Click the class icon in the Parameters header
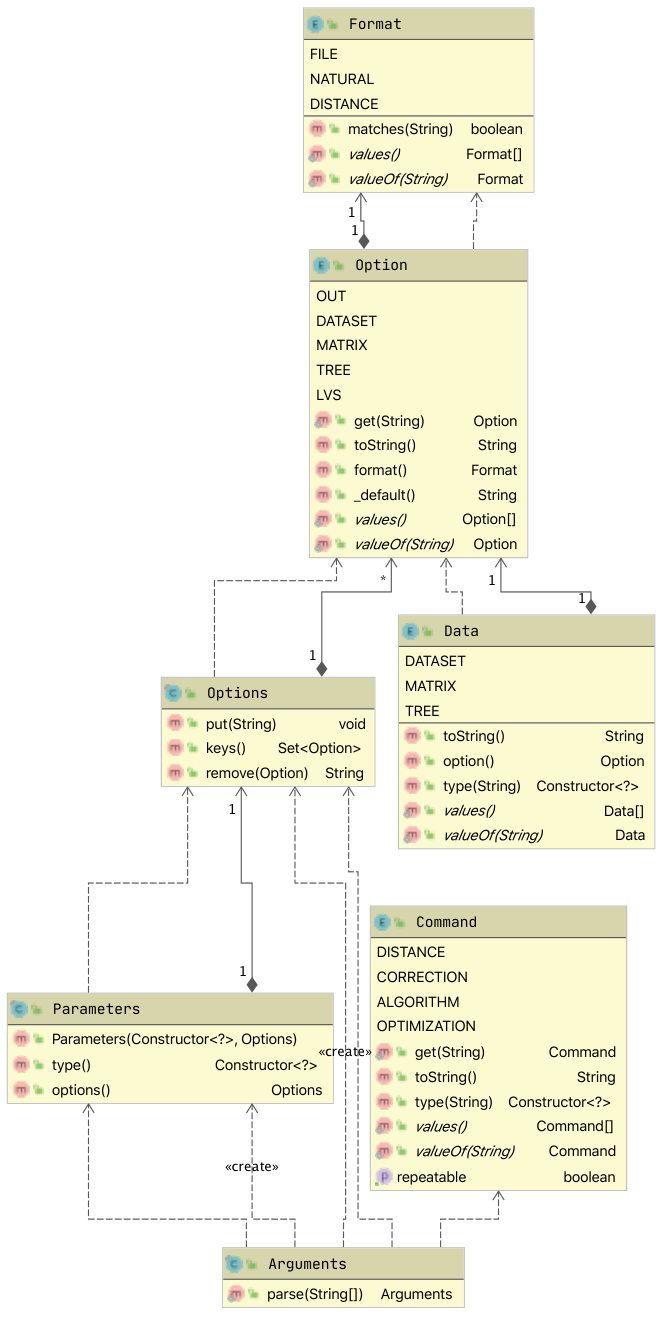This screenshot has width=664, height=1317. pos(18,1009)
